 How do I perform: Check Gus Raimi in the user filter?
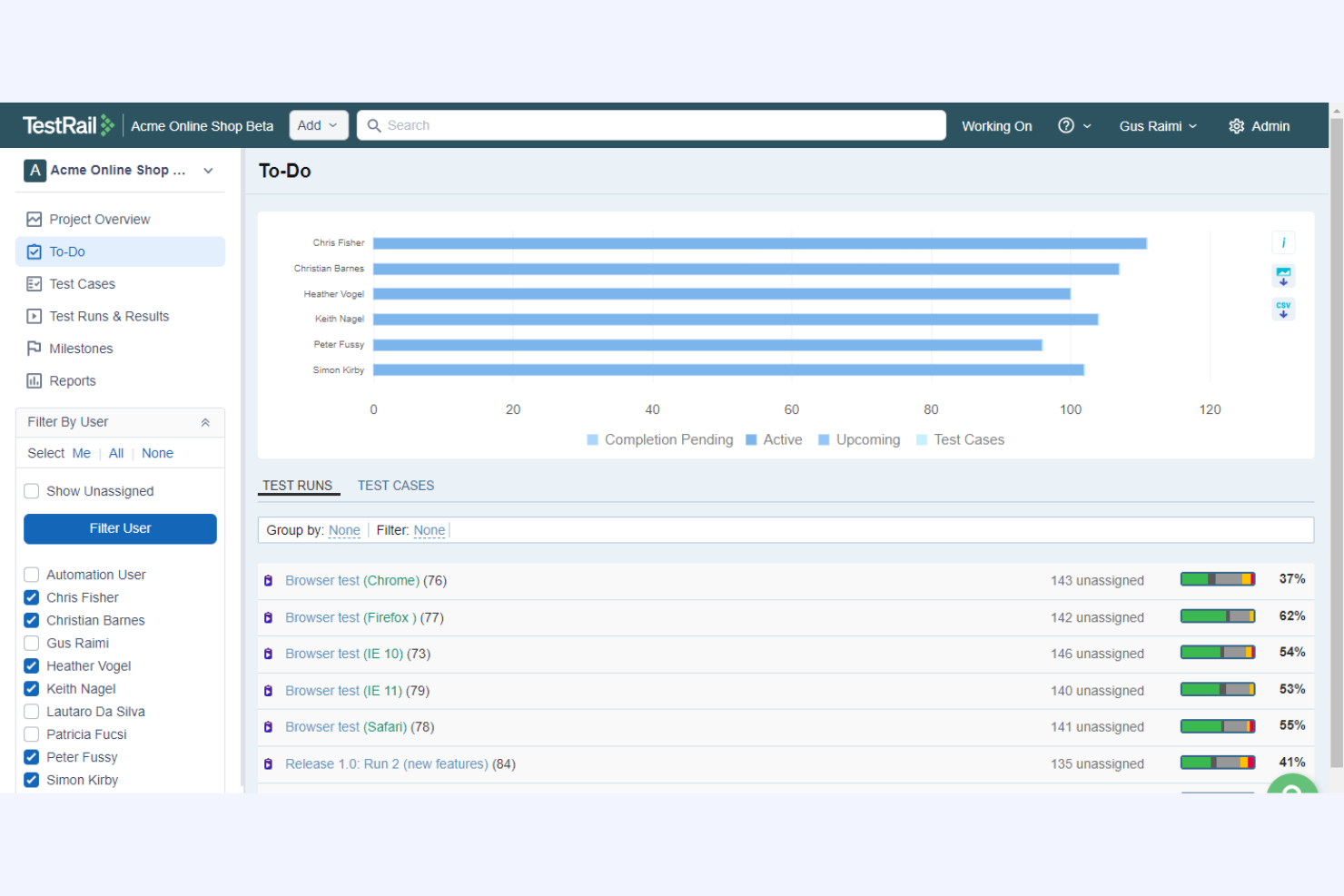point(31,643)
